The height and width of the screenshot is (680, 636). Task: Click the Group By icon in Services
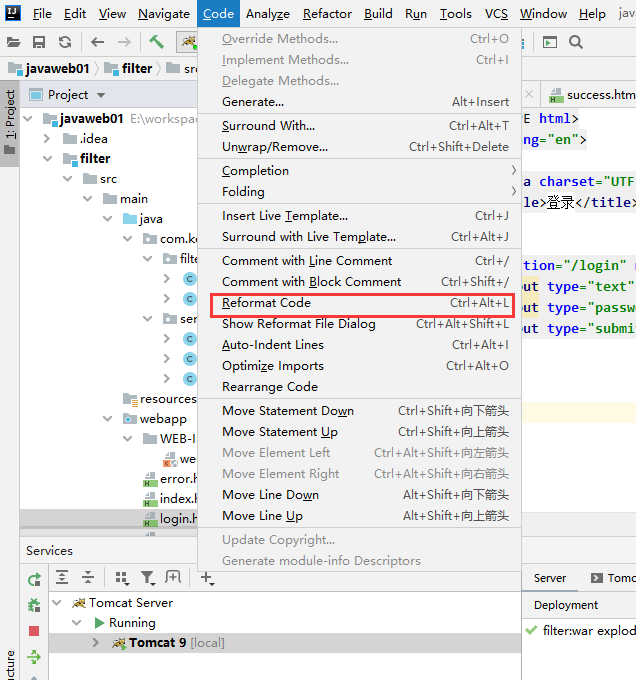tap(122, 578)
